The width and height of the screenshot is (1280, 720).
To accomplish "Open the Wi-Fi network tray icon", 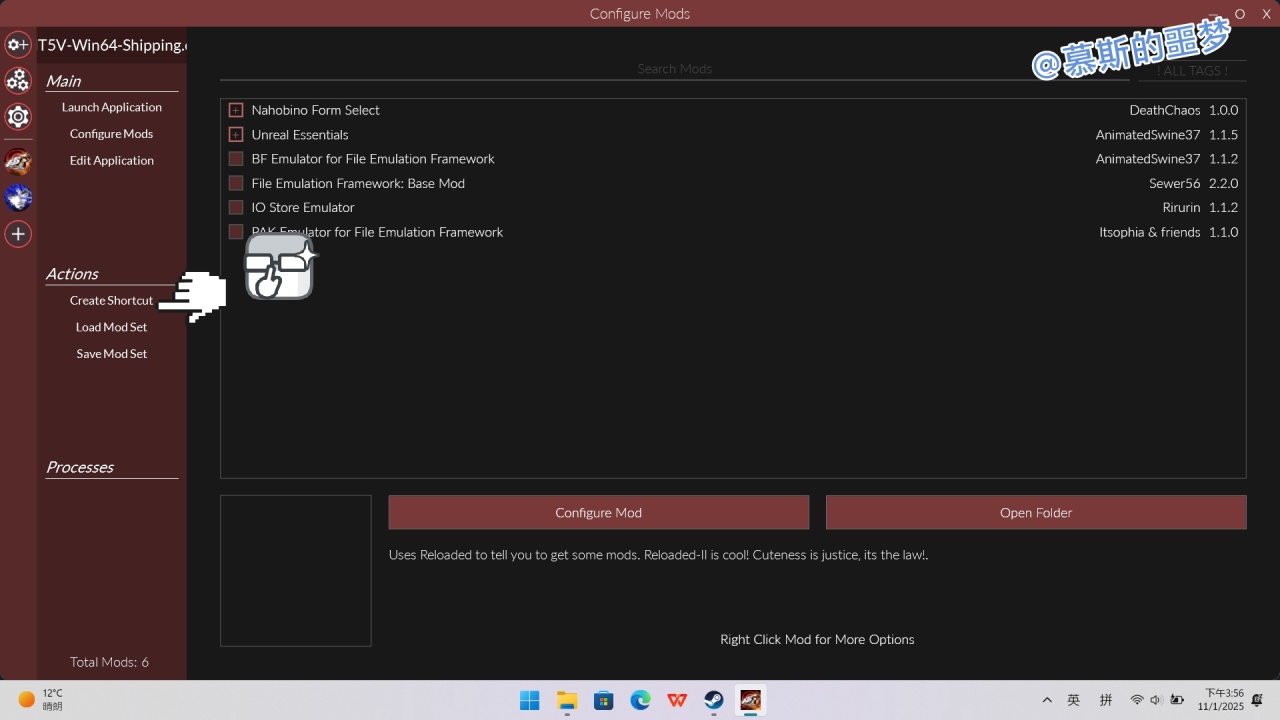I will 1137,700.
